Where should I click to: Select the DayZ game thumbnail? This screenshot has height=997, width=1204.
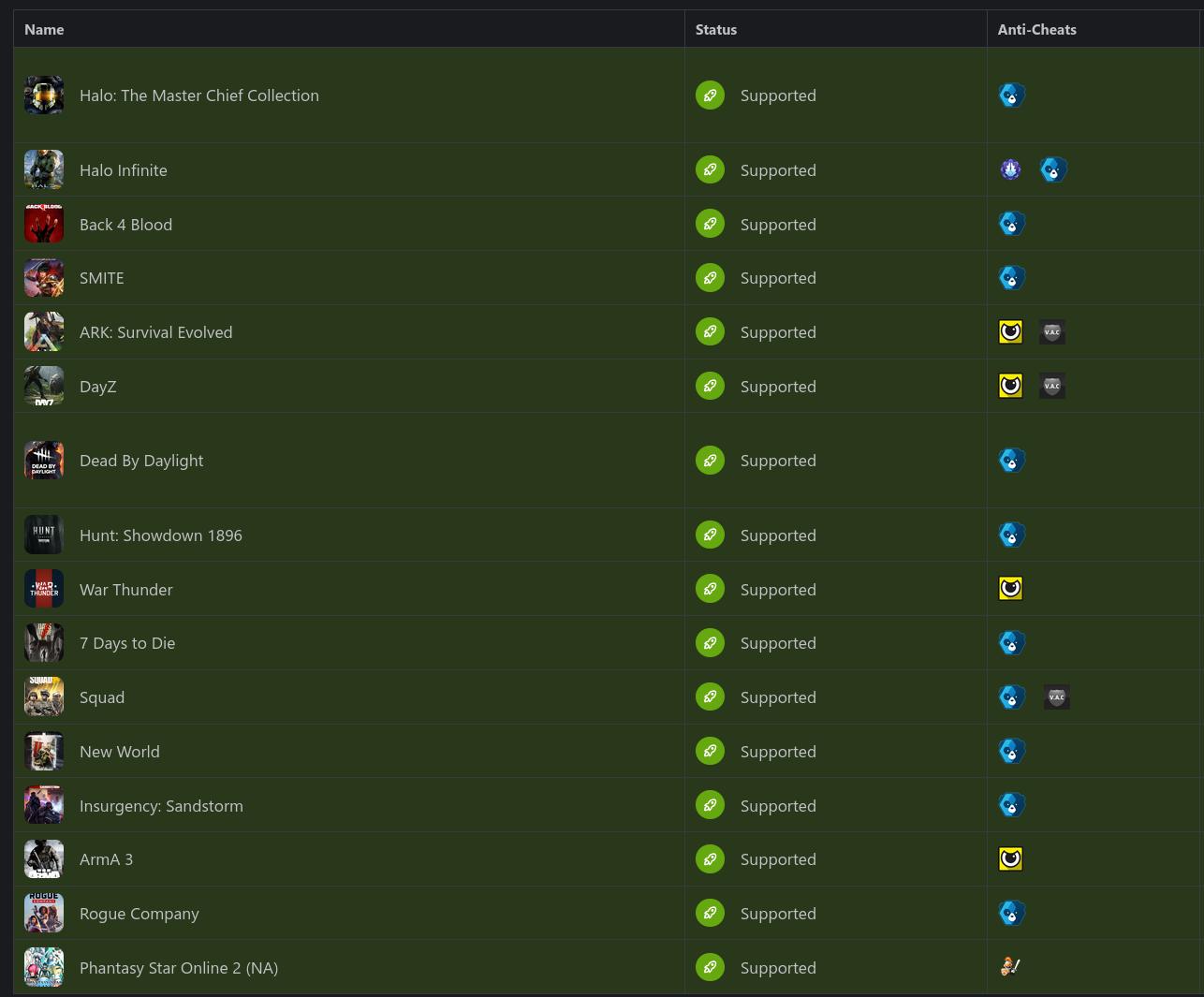click(44, 386)
